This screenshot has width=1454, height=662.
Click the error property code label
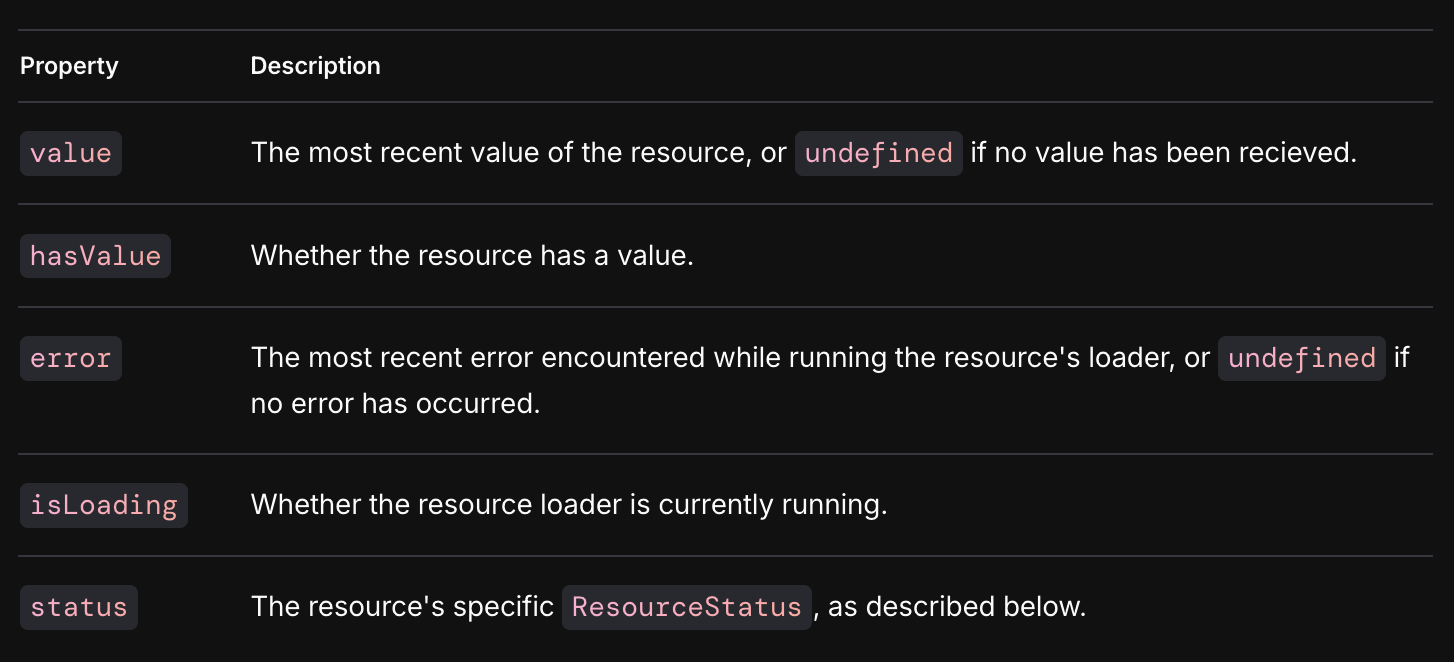(71, 359)
